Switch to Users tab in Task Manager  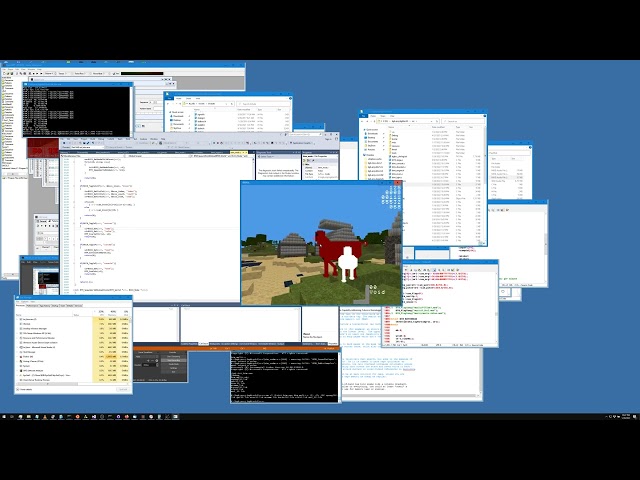click(63, 305)
